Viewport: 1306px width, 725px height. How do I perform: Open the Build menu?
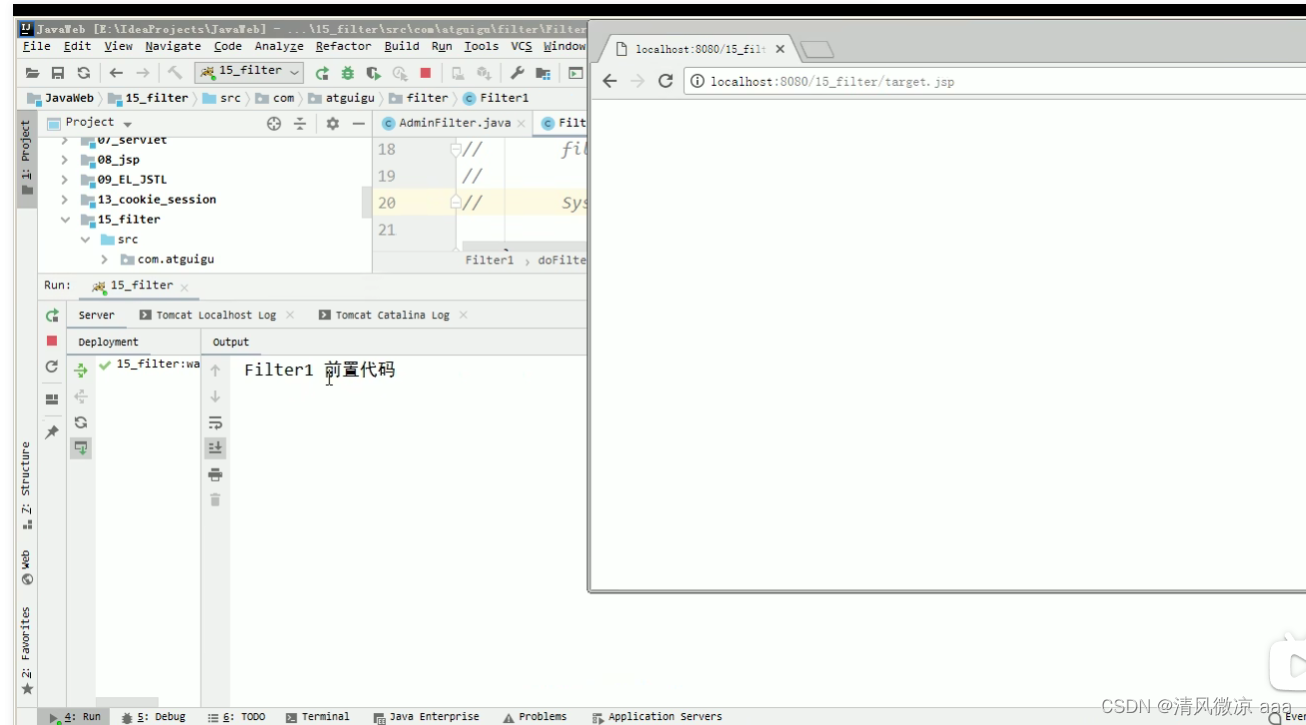click(402, 46)
